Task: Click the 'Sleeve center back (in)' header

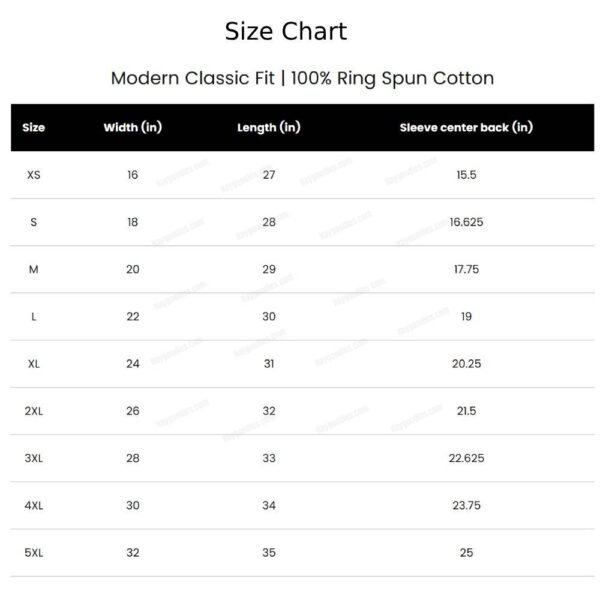Action: click(466, 128)
